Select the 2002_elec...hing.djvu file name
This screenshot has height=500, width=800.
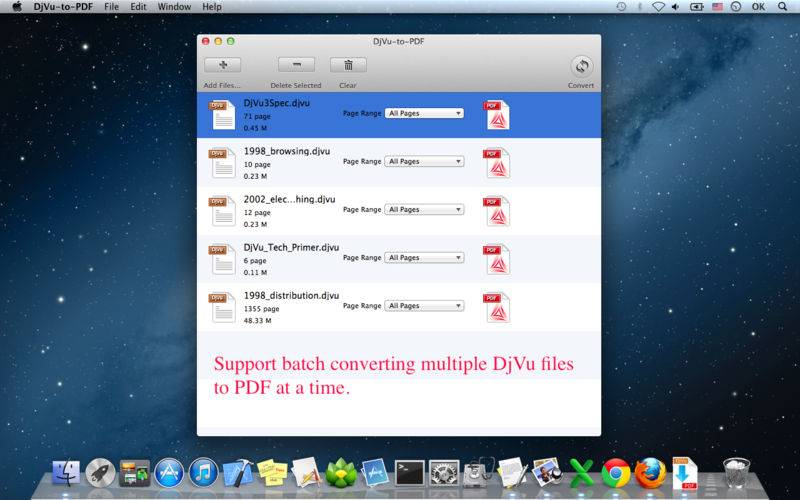coord(289,199)
